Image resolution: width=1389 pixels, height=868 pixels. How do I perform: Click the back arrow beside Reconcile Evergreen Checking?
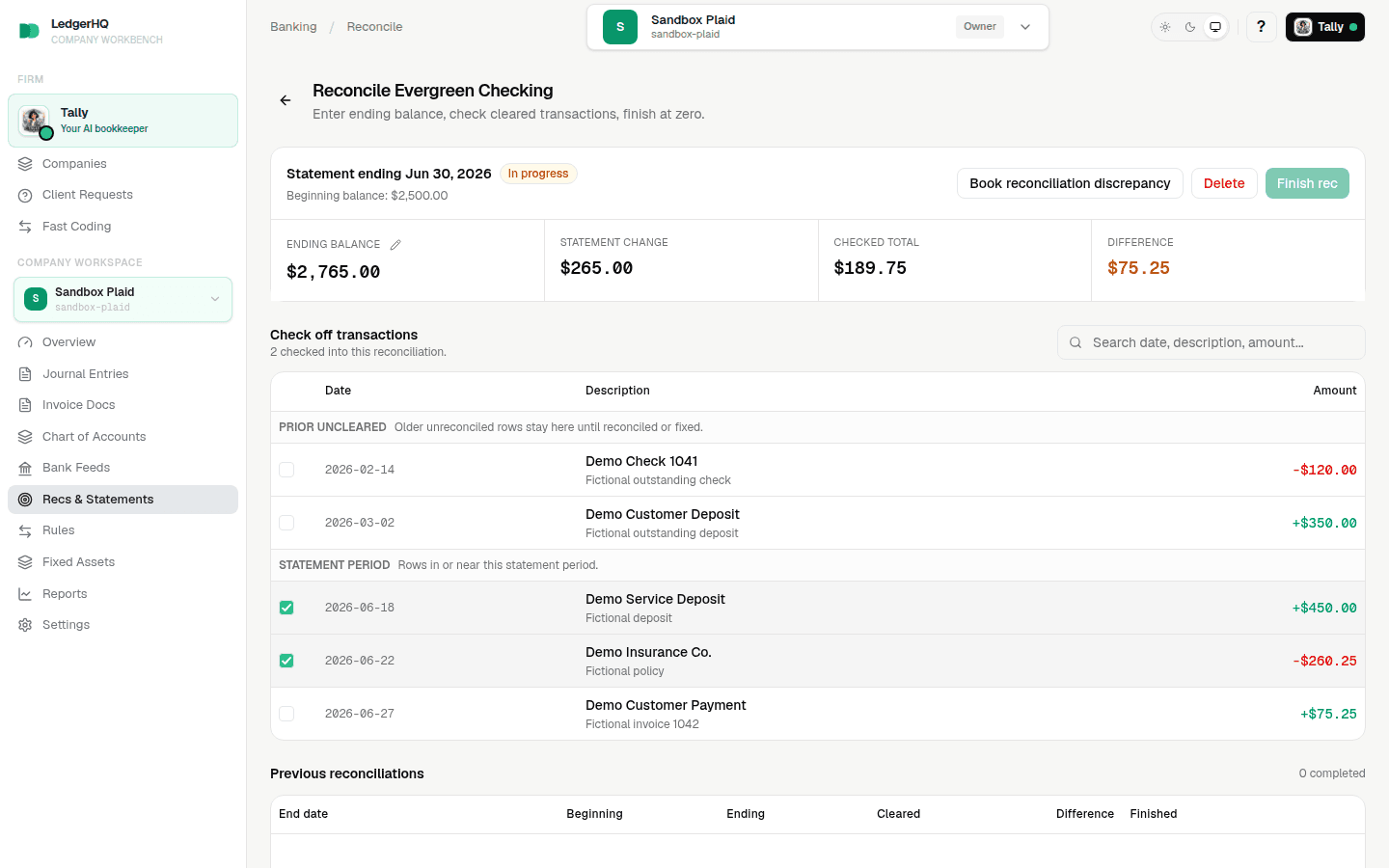click(x=286, y=100)
